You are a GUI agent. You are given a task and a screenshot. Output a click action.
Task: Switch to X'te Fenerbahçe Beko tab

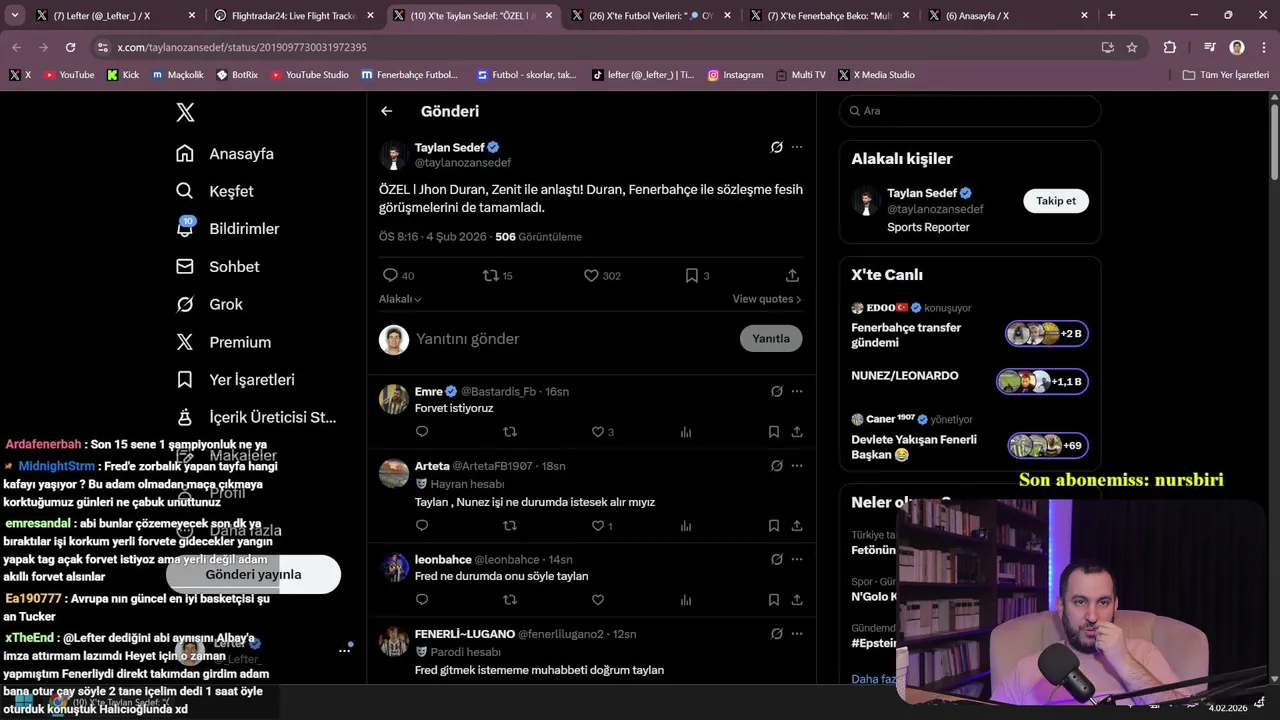(828, 15)
